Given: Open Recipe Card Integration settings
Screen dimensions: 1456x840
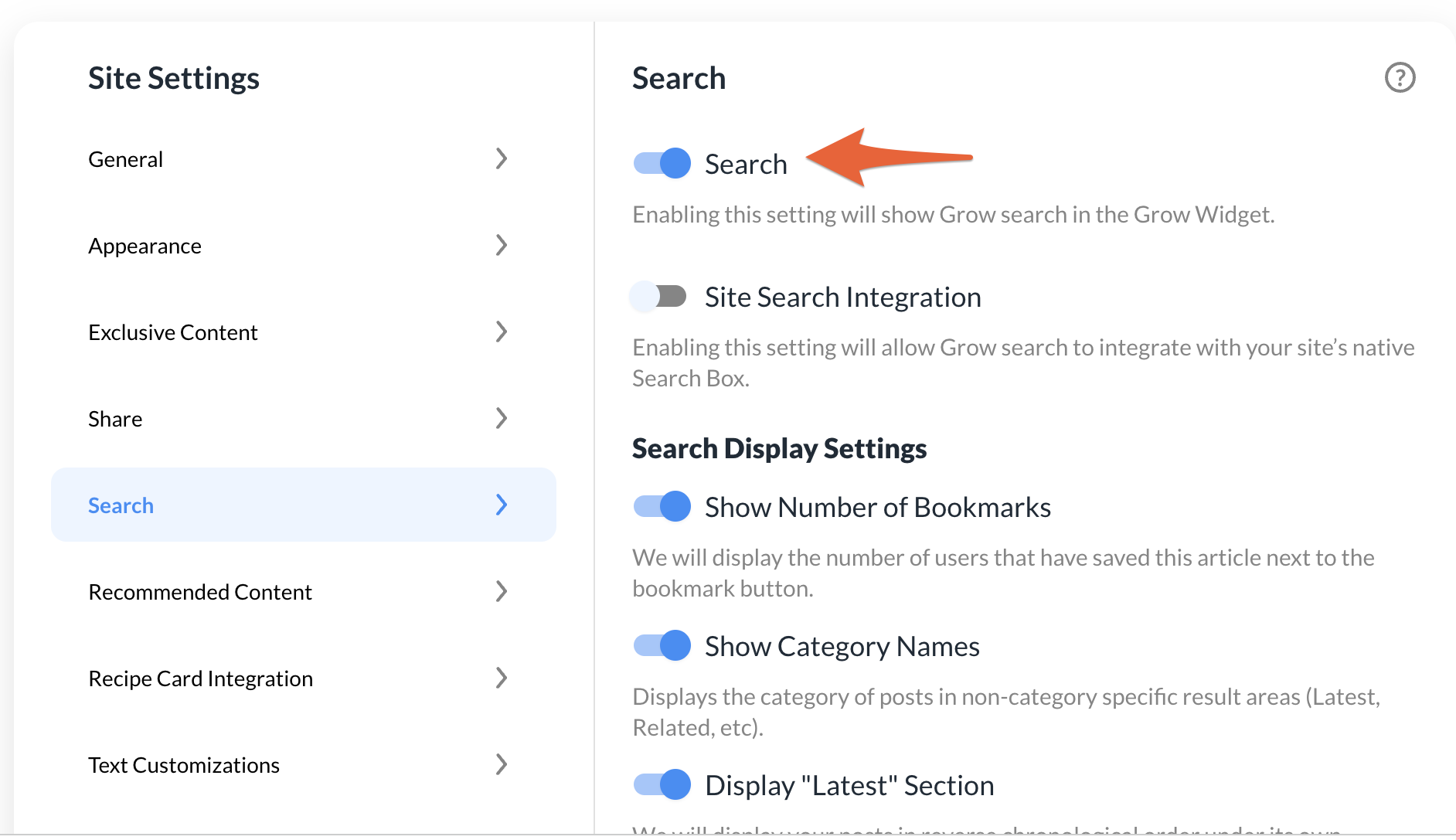Looking at the screenshot, I should [304, 678].
